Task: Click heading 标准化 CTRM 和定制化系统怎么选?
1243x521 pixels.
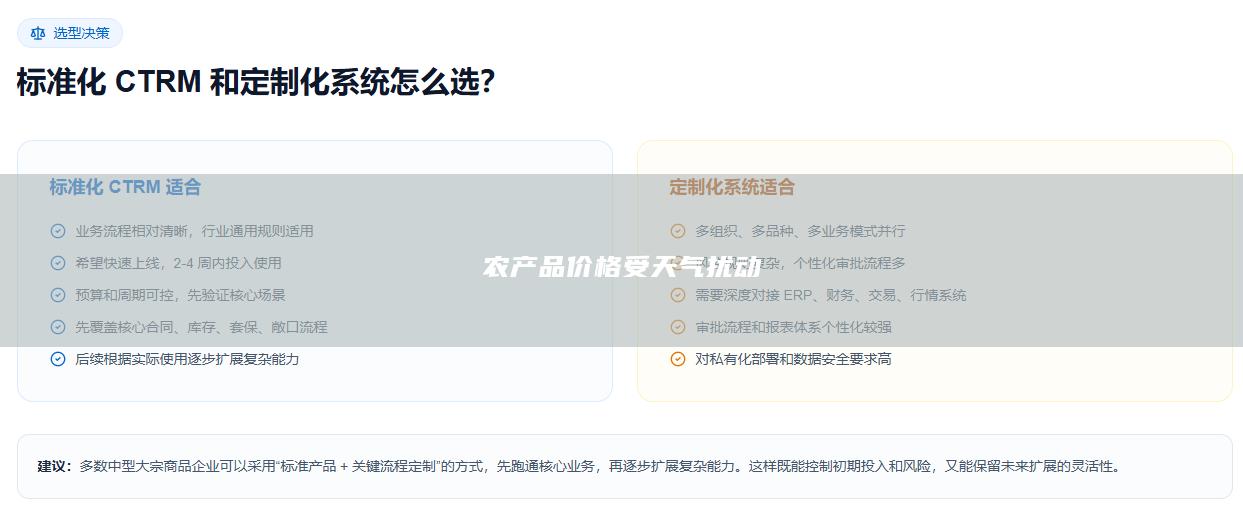Action: pyautogui.click(x=256, y=82)
